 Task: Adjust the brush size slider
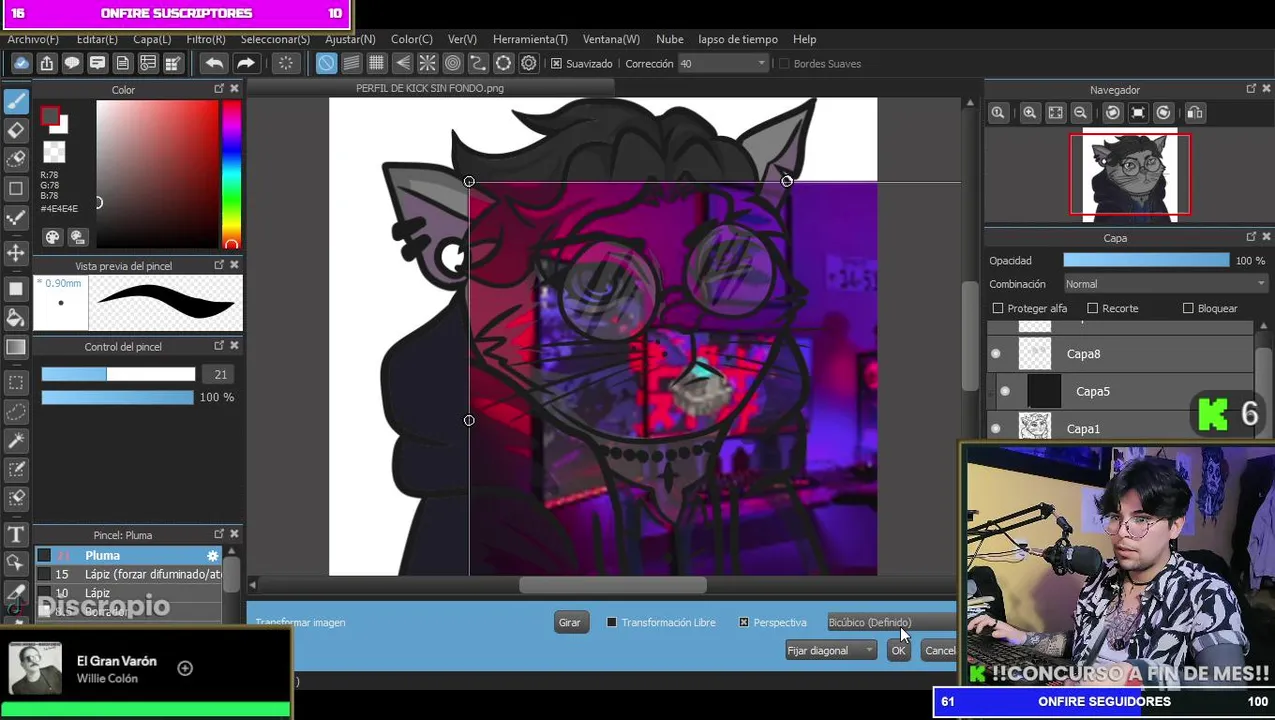click(x=118, y=374)
